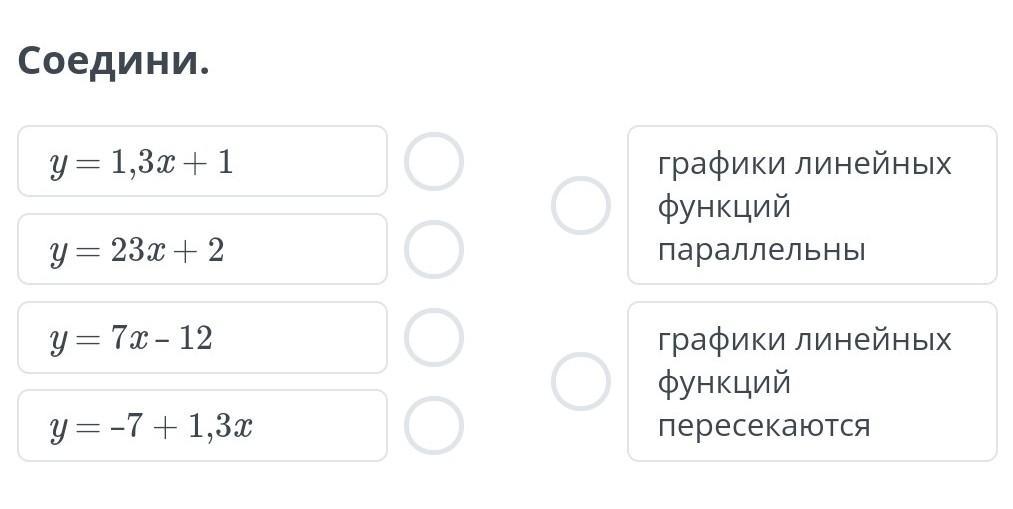This screenshot has width=1013, height=509.
Task: Click the –7 term in the last equation
Action: point(126,426)
